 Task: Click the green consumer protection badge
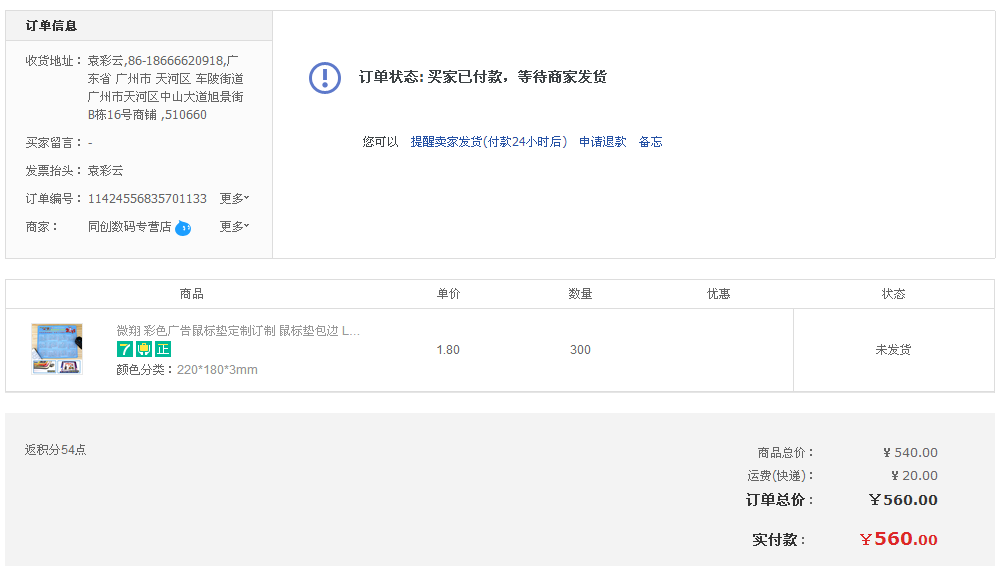point(144,349)
